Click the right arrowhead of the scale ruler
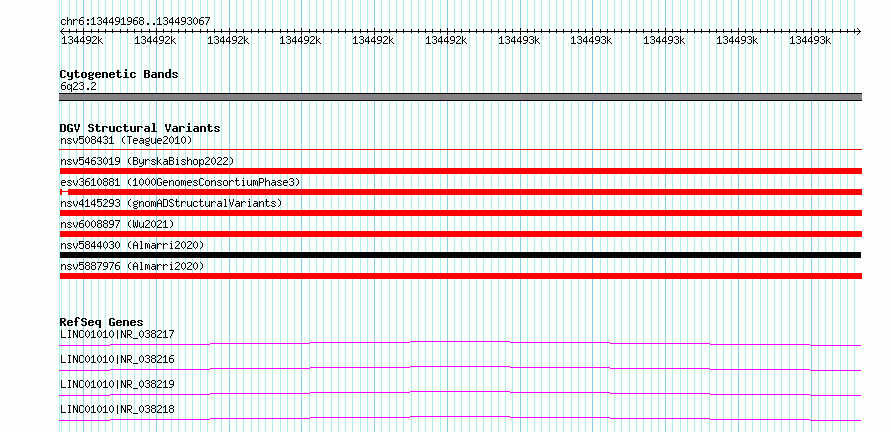This screenshot has height=432, width=890. 858,31
